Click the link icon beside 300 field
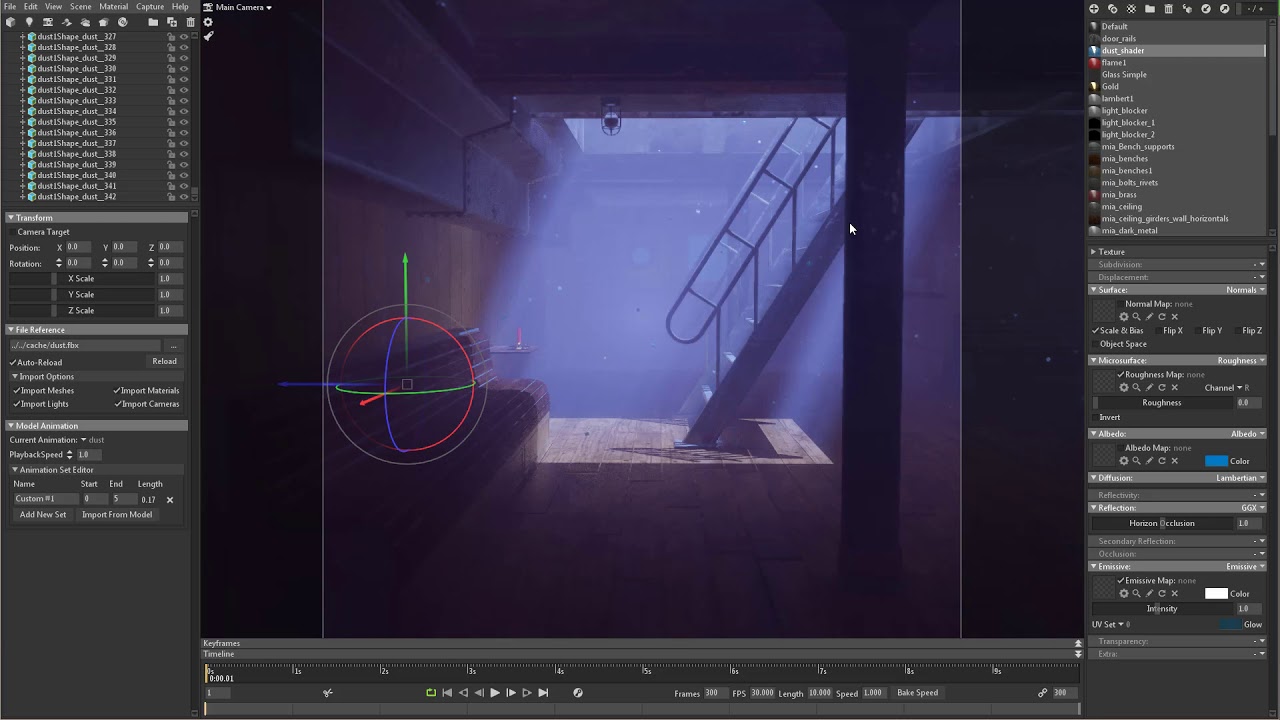The height and width of the screenshot is (720, 1280). pos(1042,693)
